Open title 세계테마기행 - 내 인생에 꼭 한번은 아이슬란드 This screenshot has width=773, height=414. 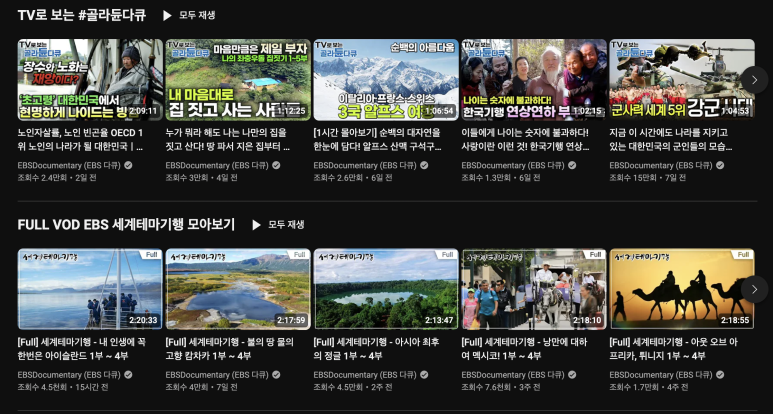(x=81, y=349)
